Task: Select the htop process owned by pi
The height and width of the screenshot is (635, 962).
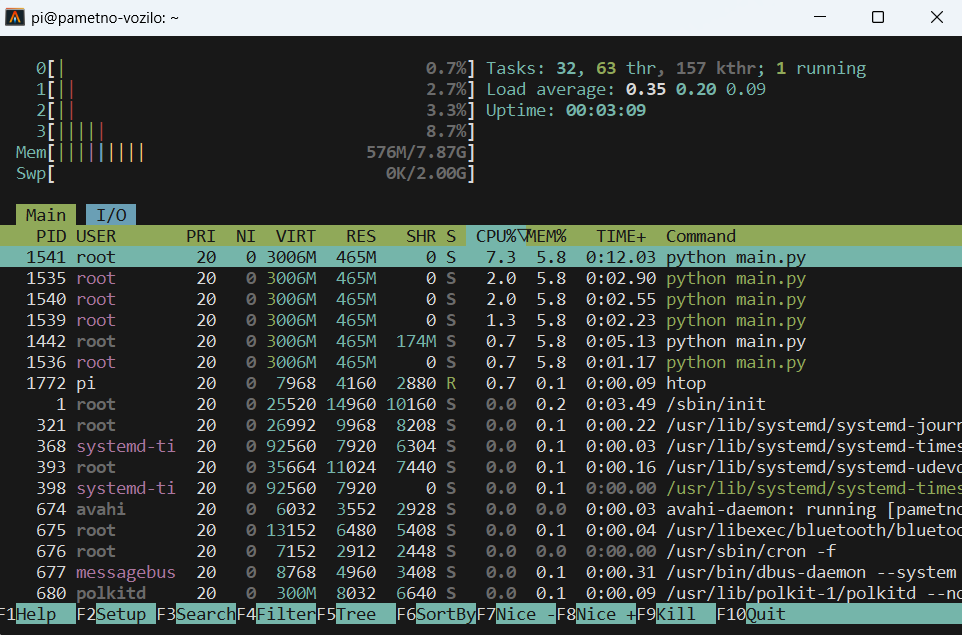Action: coord(400,382)
